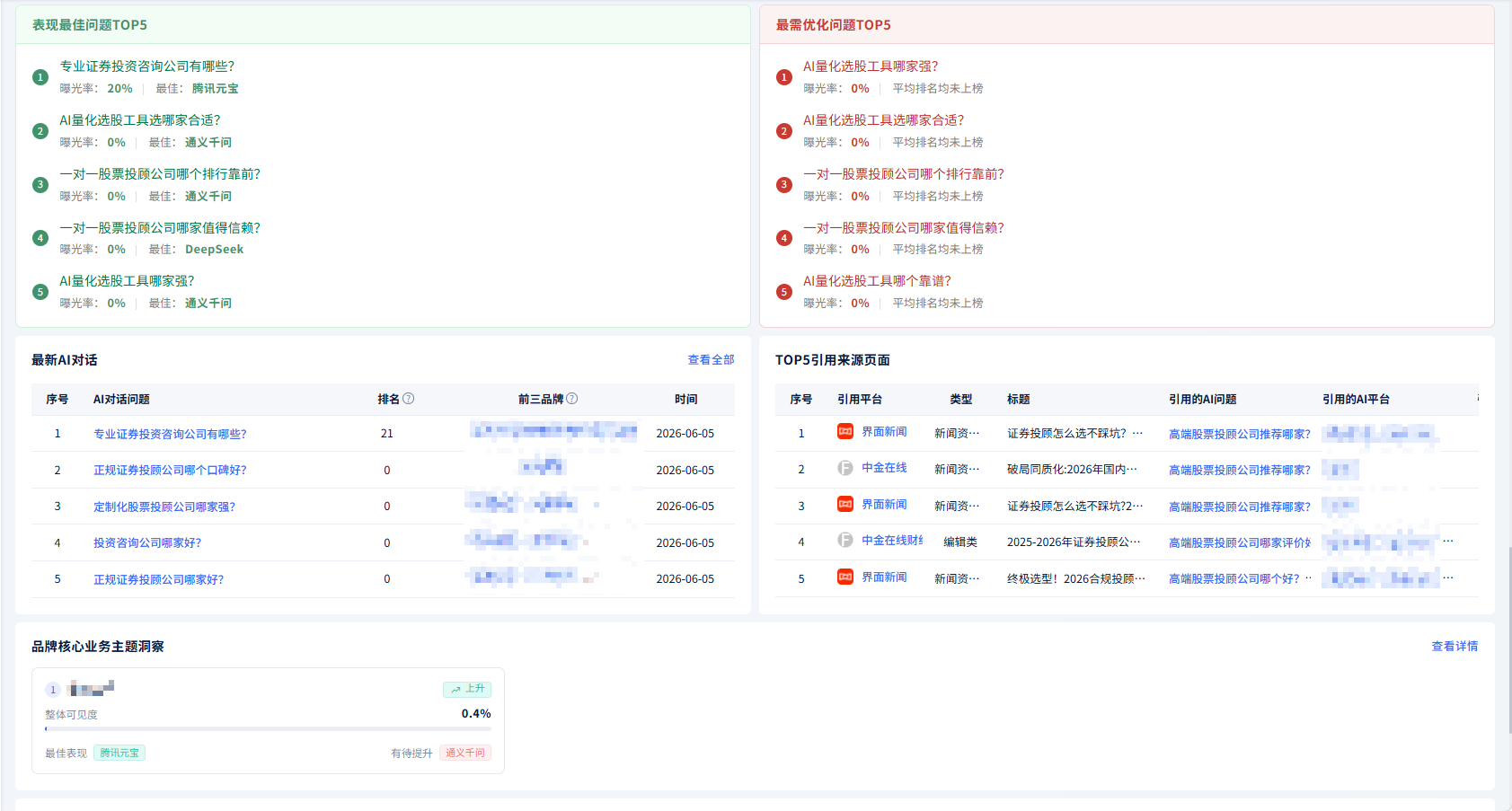Click DeepSeek best platform label in 表现最佳问题TOP5

click(x=215, y=250)
